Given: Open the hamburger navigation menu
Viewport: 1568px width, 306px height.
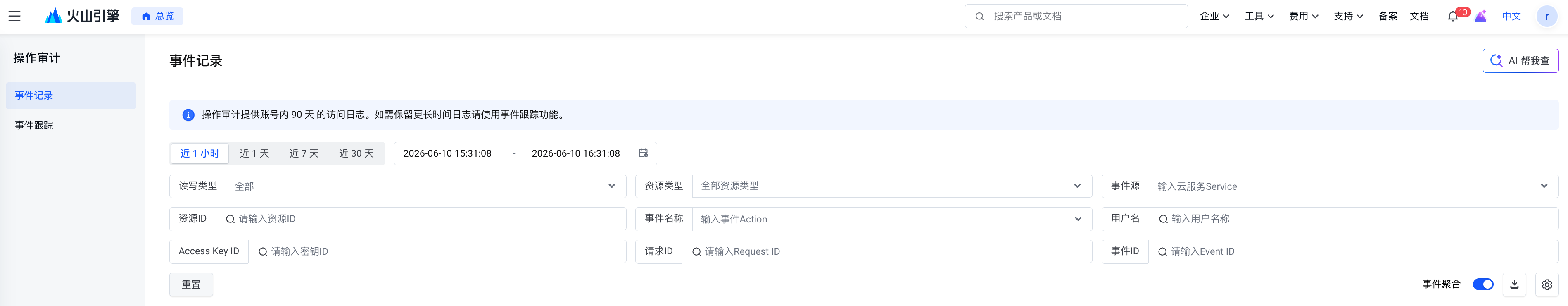Looking at the screenshot, I should click(x=14, y=17).
